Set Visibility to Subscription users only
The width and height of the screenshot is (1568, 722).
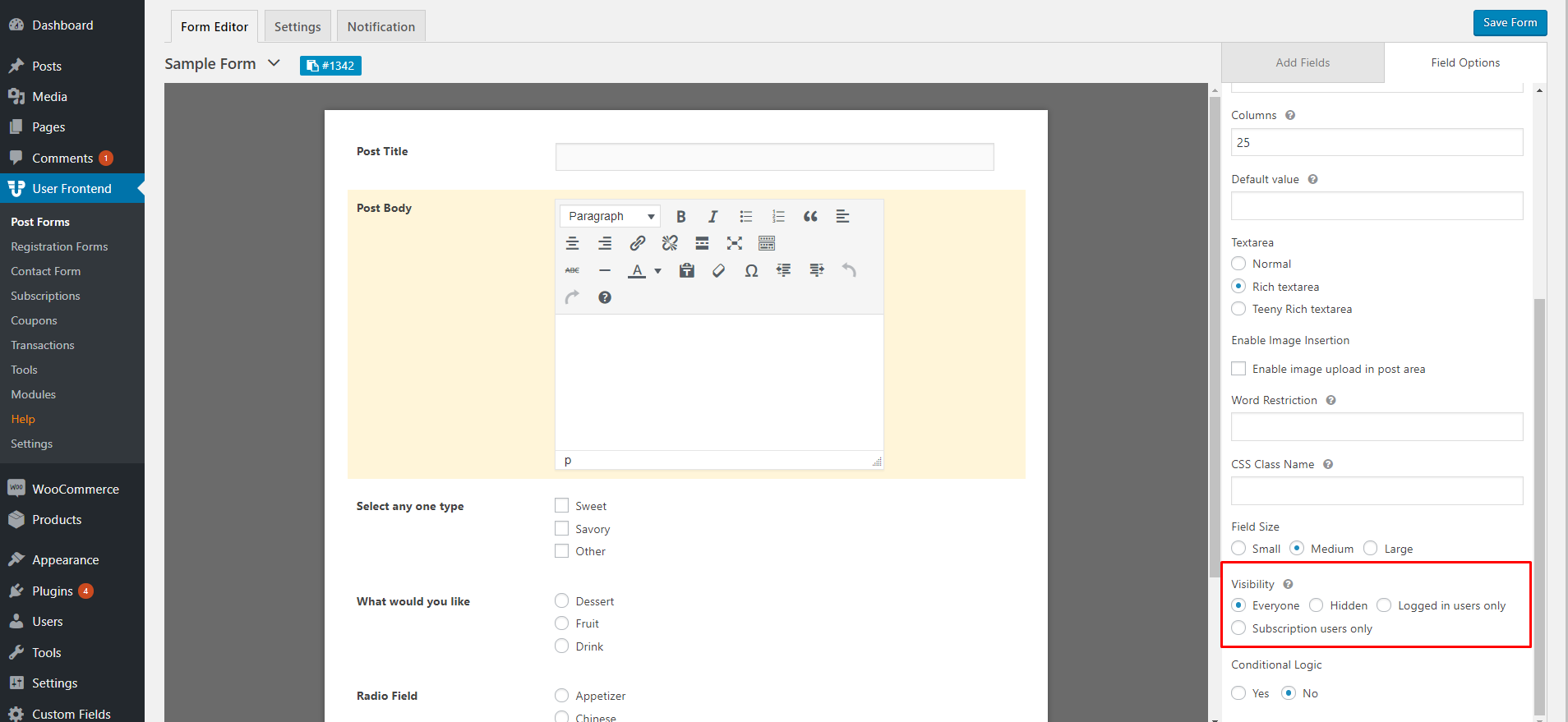[1238, 628]
